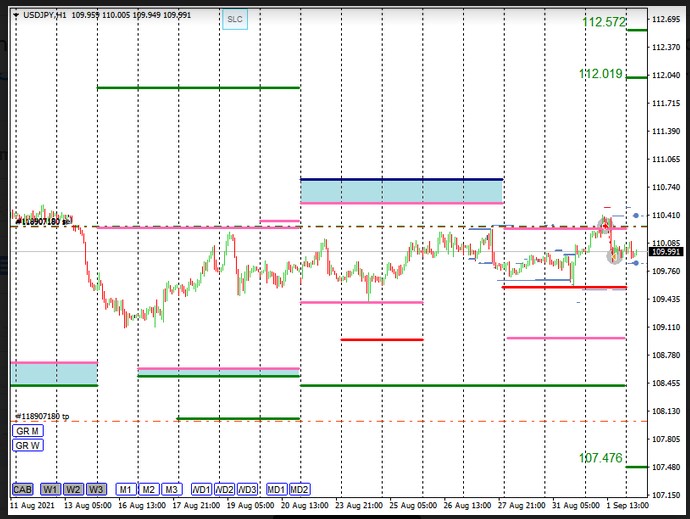Select the WD2 button
The height and width of the screenshot is (519, 690).
[224, 489]
